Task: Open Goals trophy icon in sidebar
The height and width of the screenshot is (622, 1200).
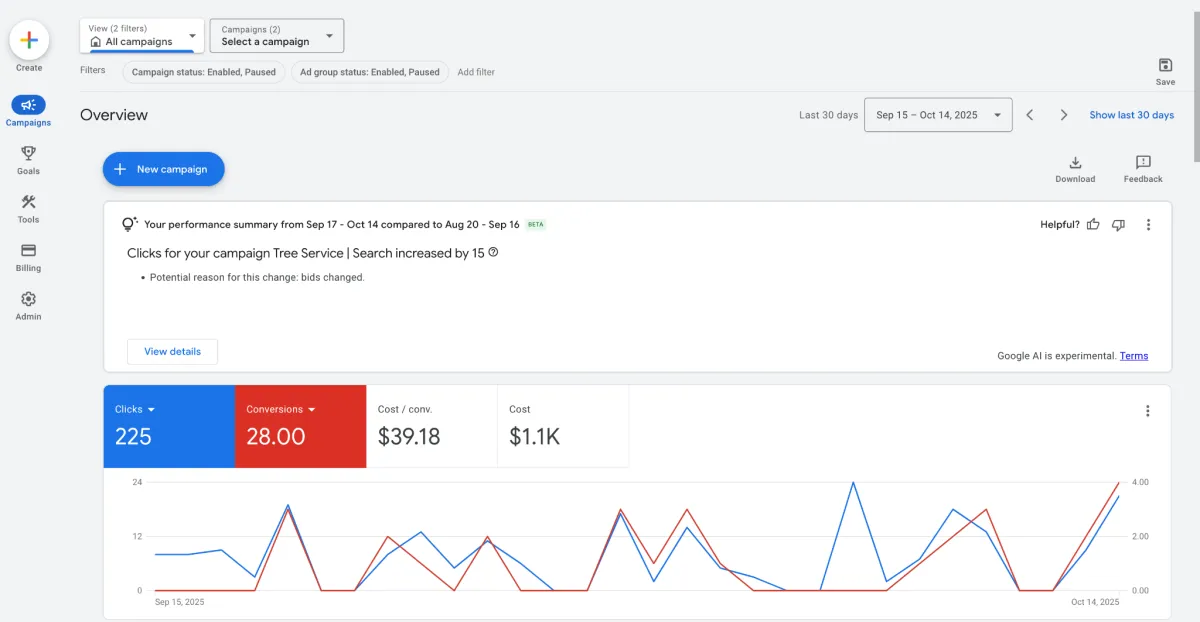Action: point(28,153)
